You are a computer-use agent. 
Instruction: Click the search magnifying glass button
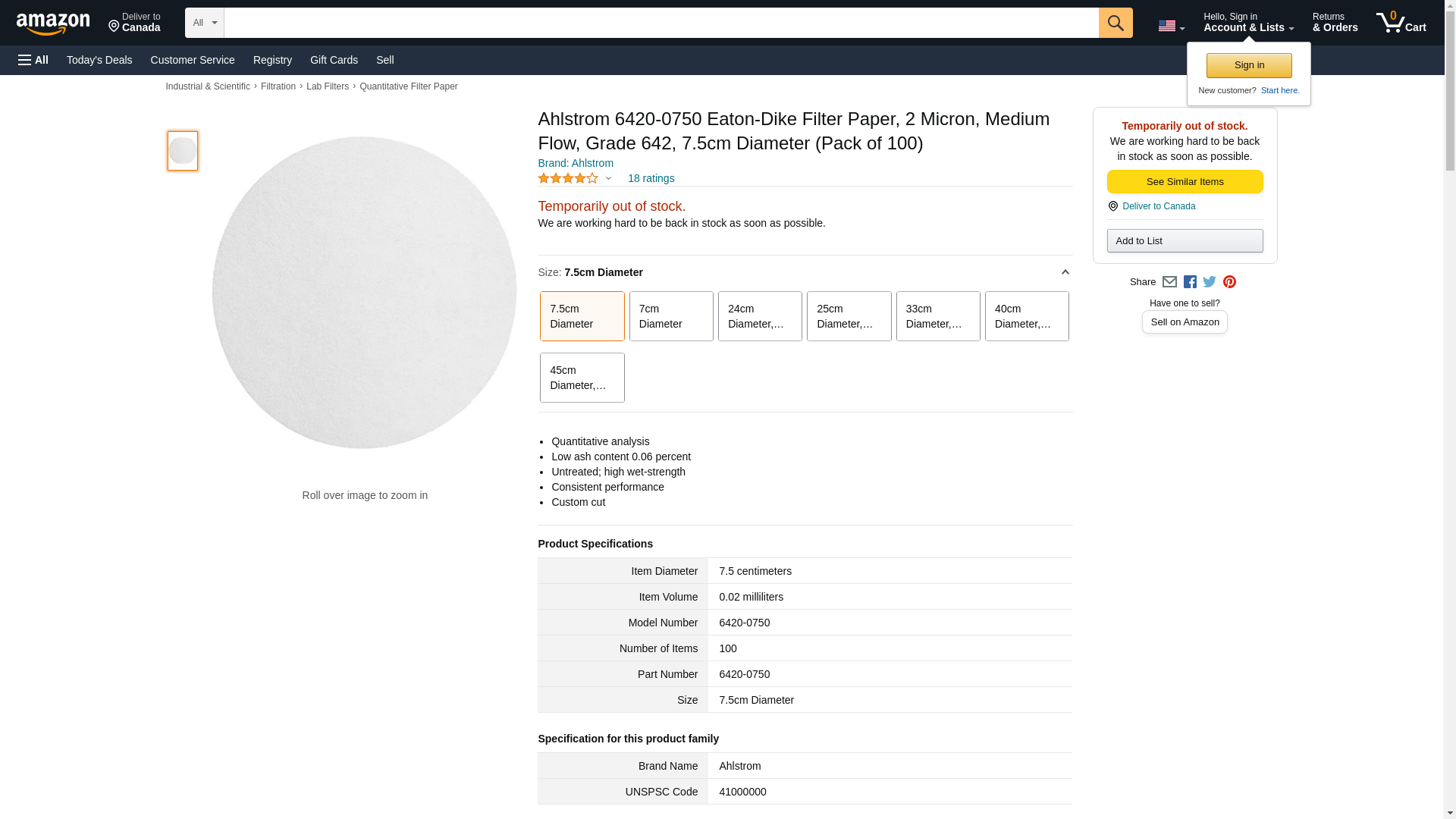[1115, 23]
